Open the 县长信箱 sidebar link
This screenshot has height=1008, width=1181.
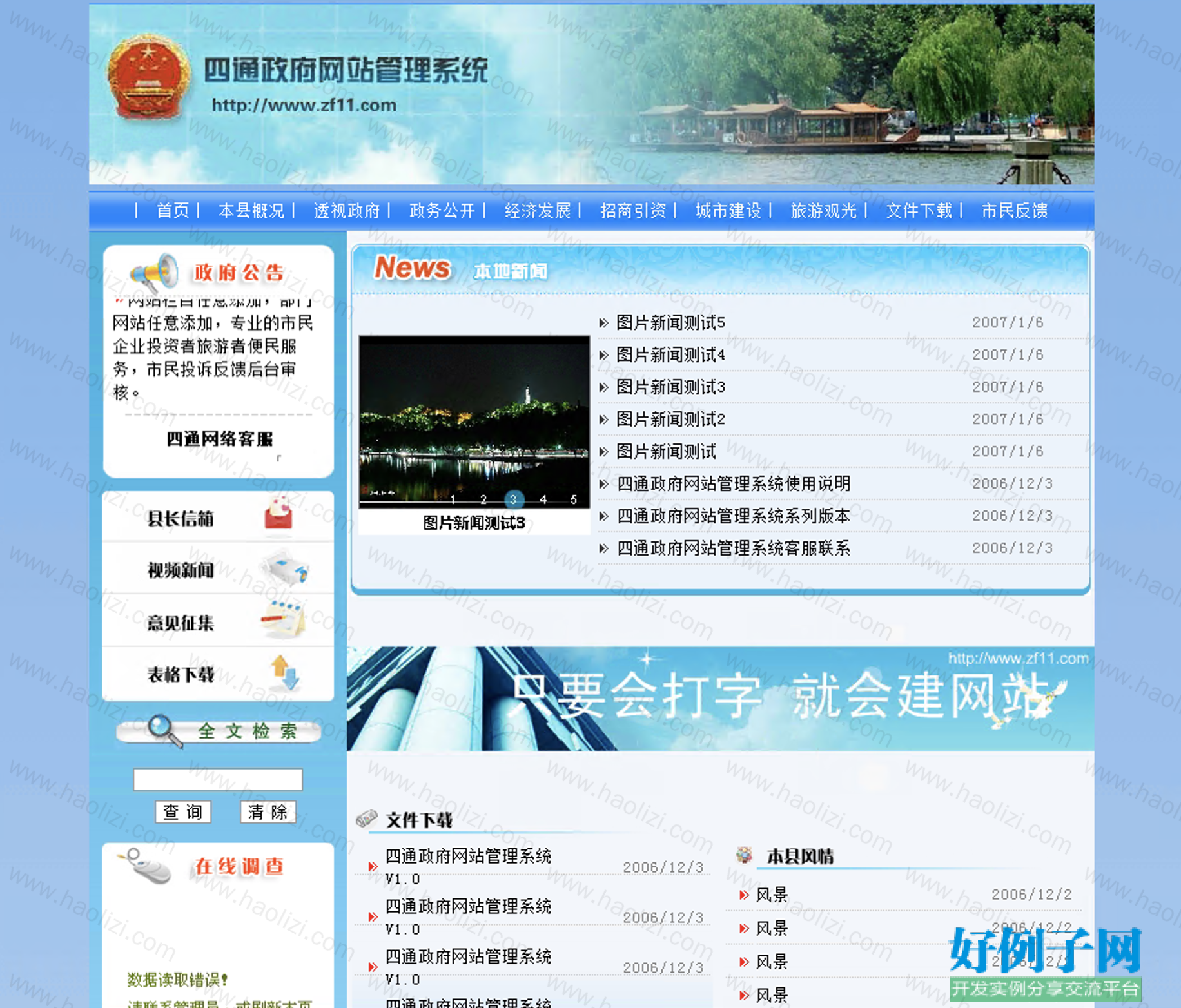click(181, 519)
